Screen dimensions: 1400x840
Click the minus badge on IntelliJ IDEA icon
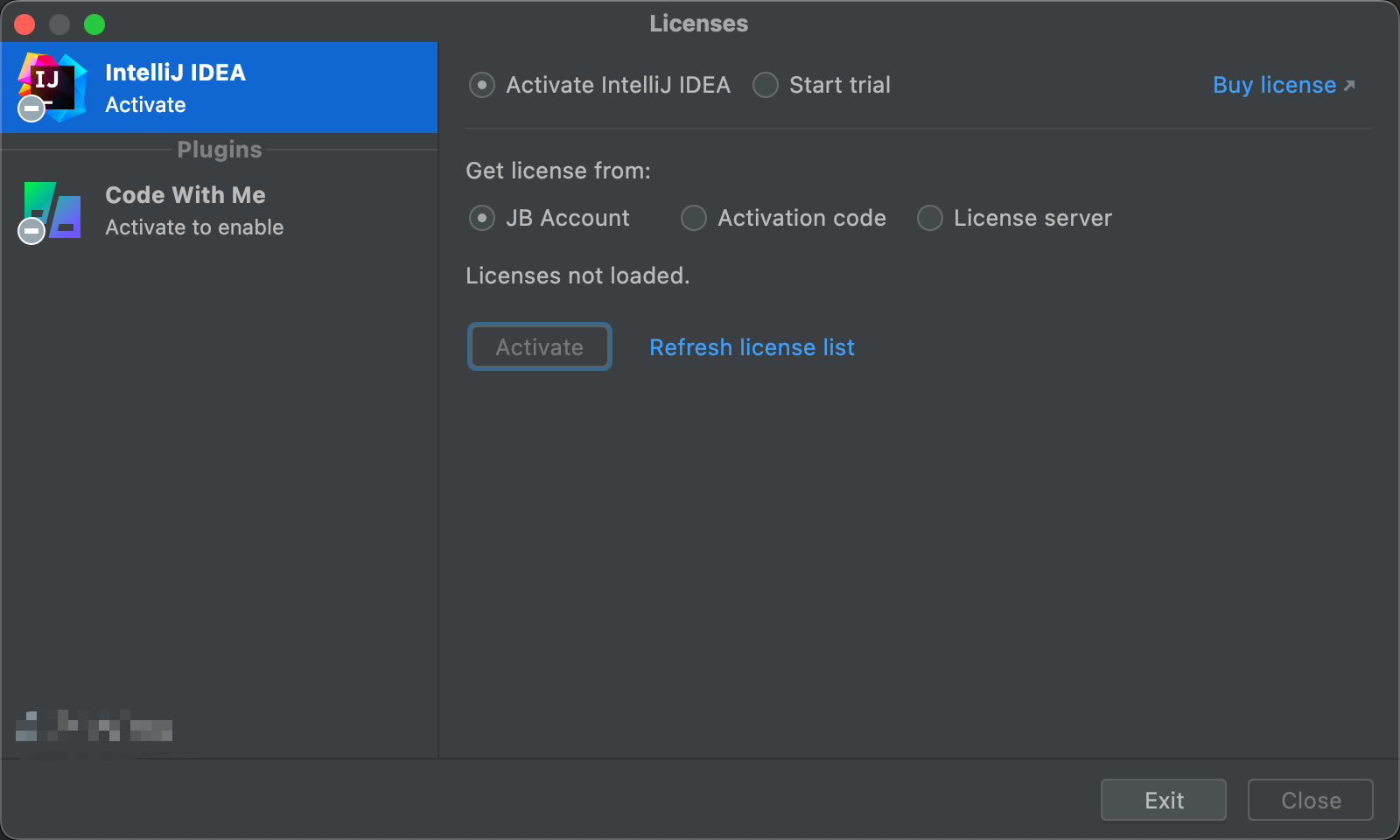pos(30,109)
